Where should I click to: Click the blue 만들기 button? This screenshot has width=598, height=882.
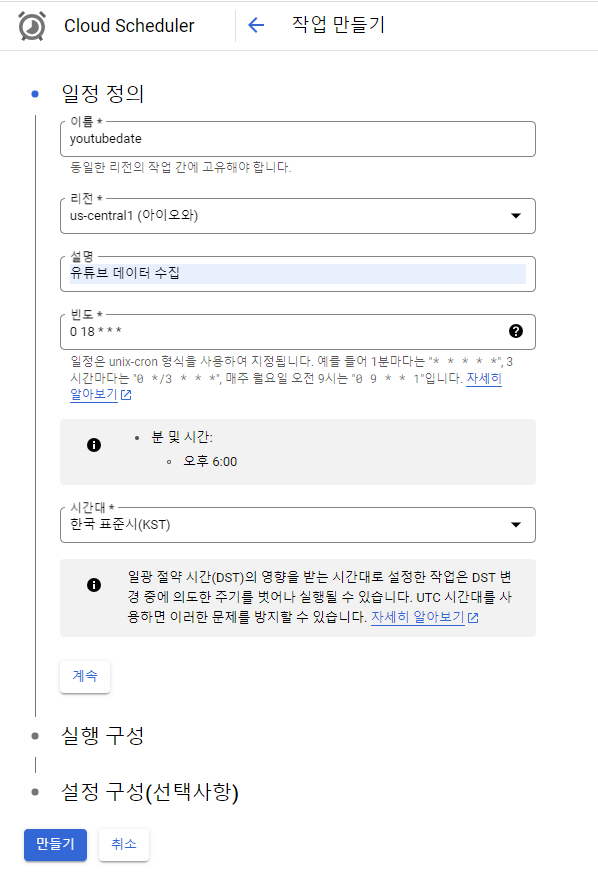[55, 844]
